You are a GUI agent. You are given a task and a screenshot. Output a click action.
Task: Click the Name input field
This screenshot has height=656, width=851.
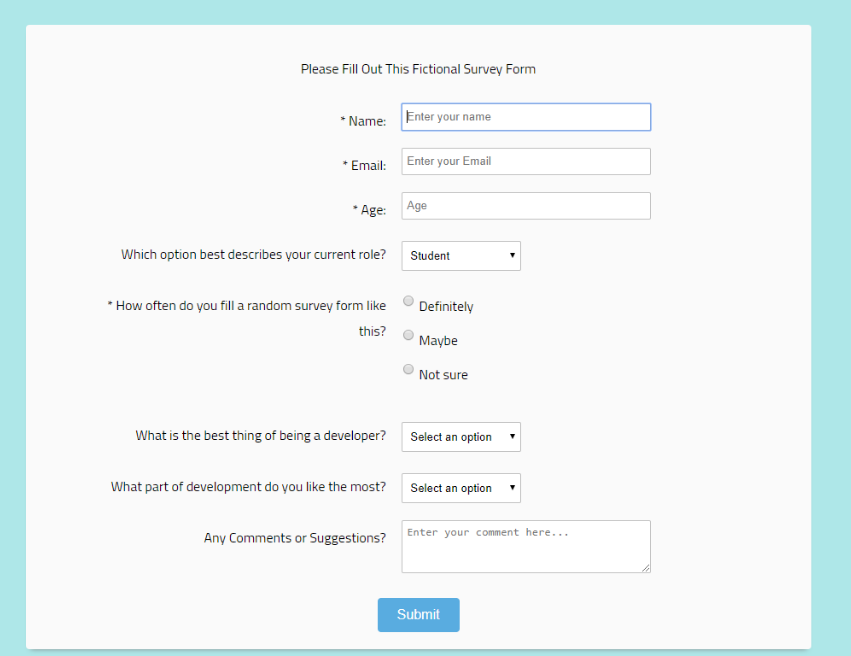526,117
